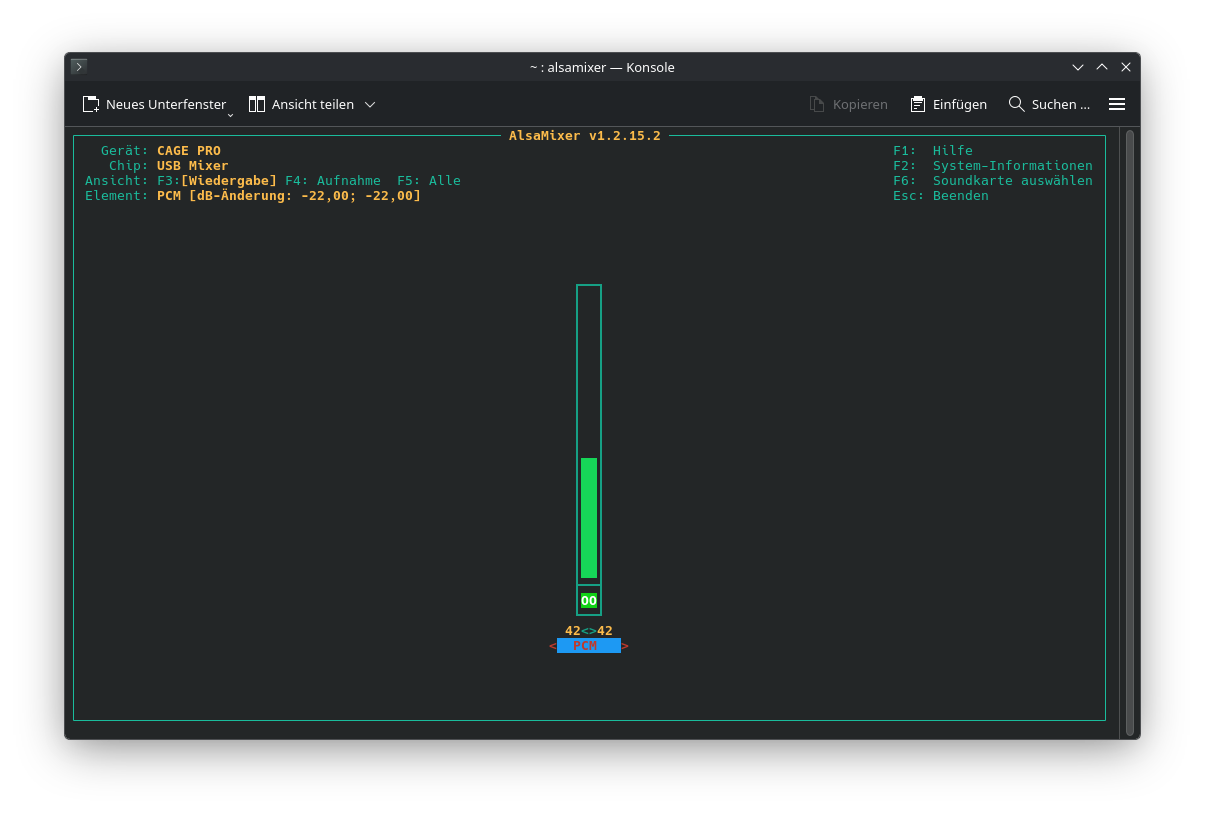Open the Ansicht teilen dropdown chevron

click(370, 104)
